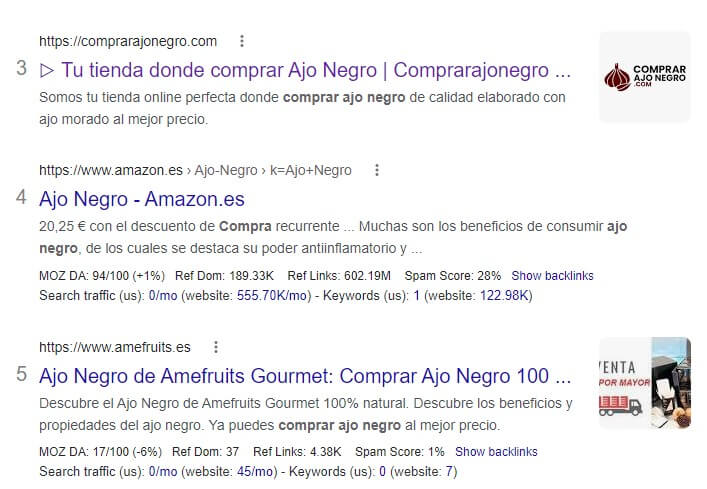Click the Amefruits truck thumbnail image
Screen dimensions: 707x489
645,383
